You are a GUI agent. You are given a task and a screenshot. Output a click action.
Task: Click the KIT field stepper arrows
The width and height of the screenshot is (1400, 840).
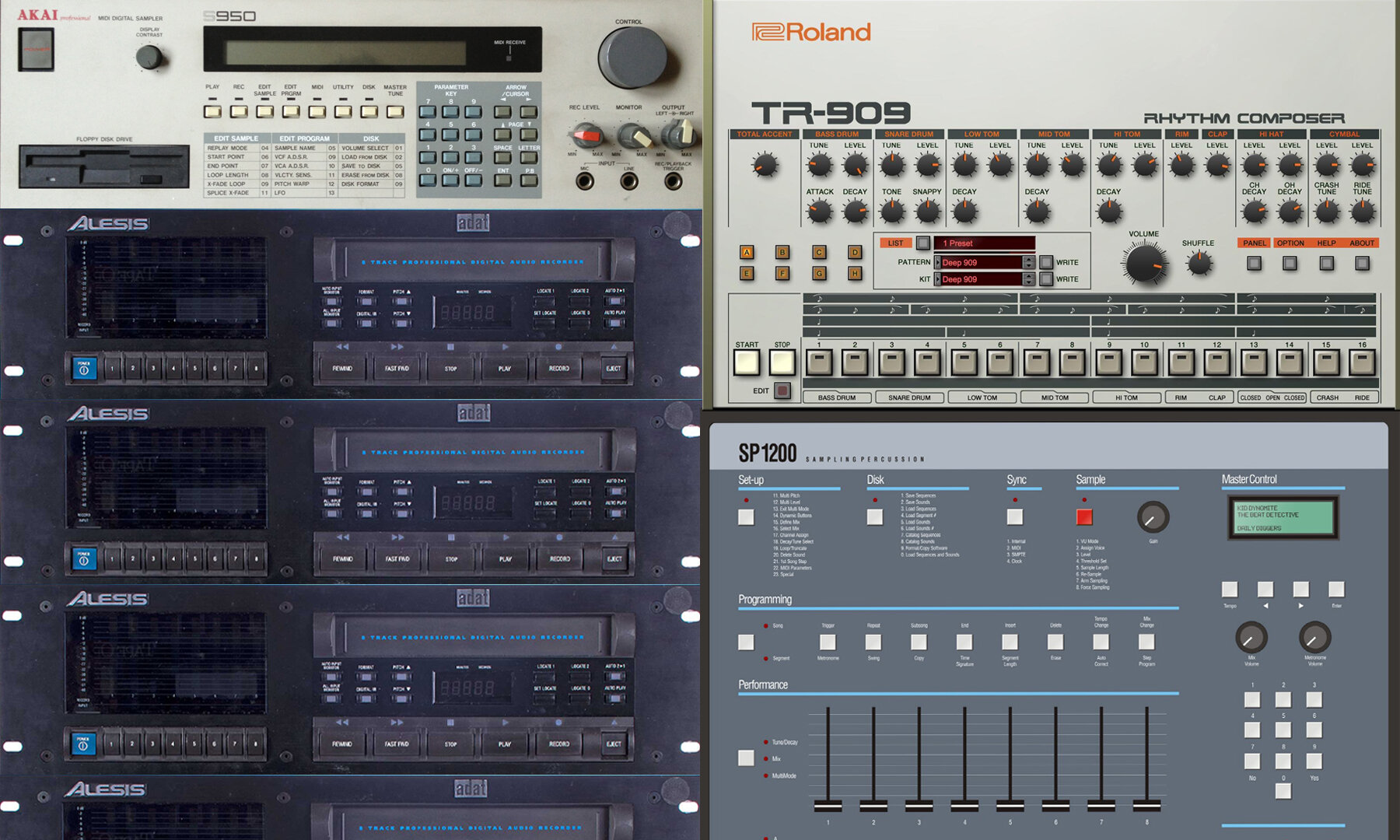pyautogui.click(x=1029, y=278)
